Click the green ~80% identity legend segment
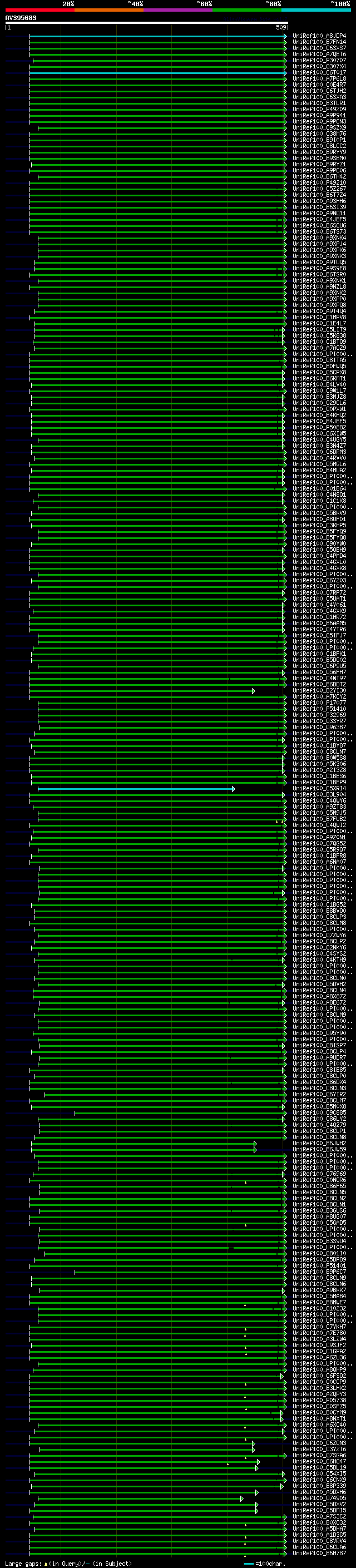 [247, 10]
